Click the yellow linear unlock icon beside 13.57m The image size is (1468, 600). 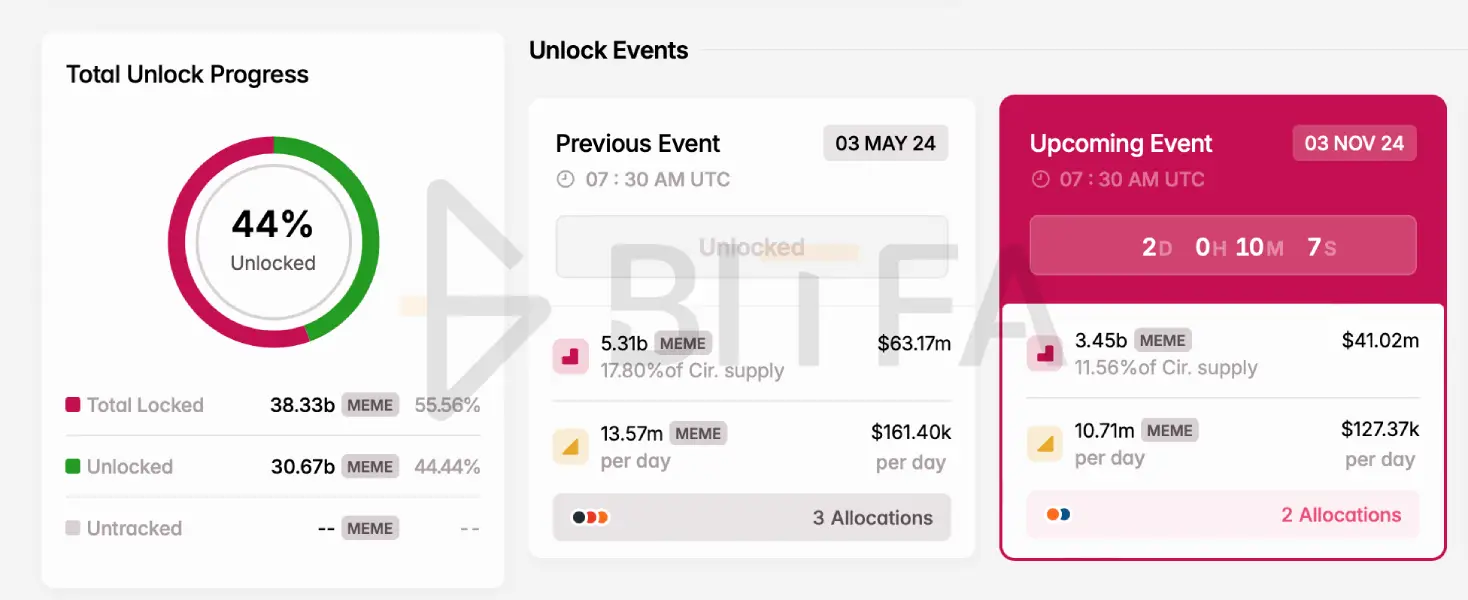coord(571,447)
